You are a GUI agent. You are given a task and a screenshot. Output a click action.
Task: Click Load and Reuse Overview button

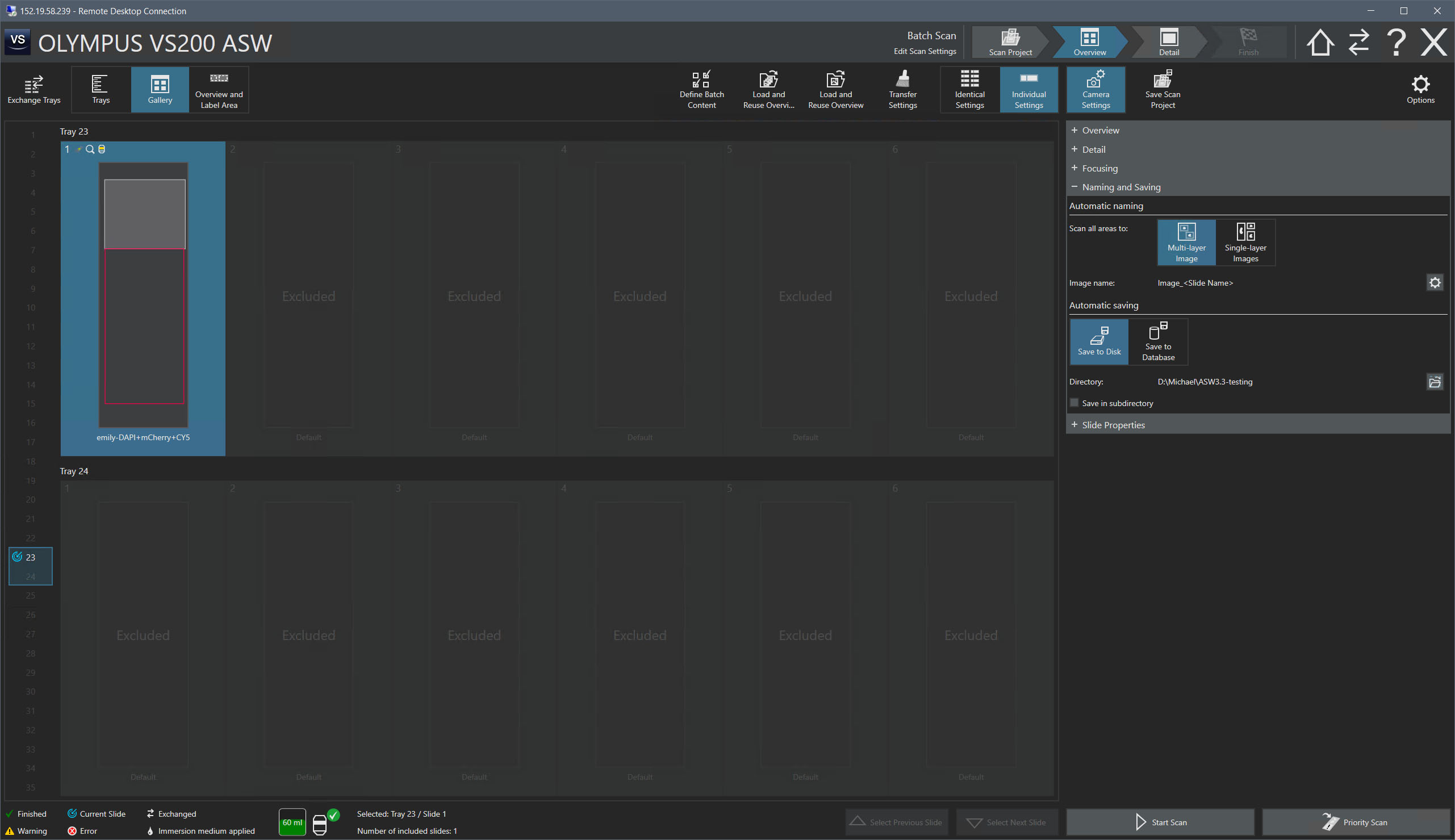(835, 89)
